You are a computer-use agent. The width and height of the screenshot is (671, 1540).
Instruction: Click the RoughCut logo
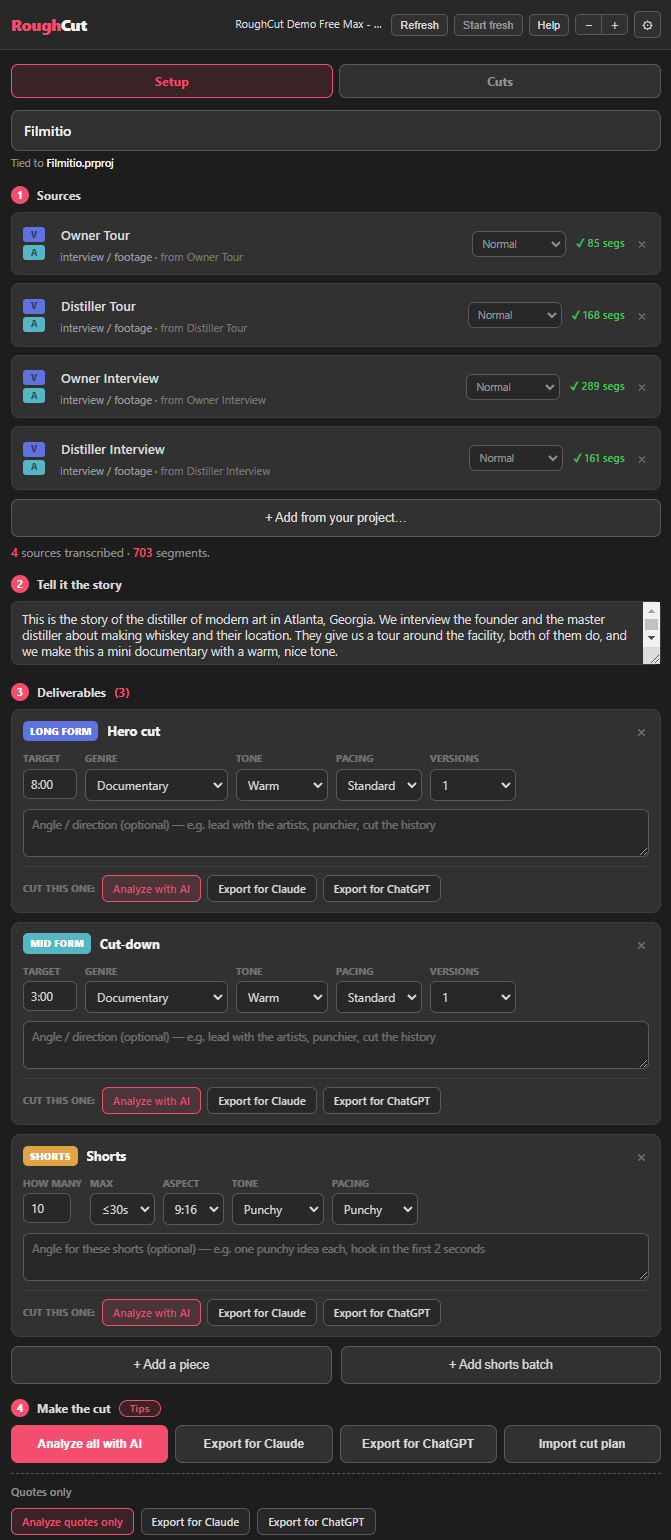coord(49,26)
